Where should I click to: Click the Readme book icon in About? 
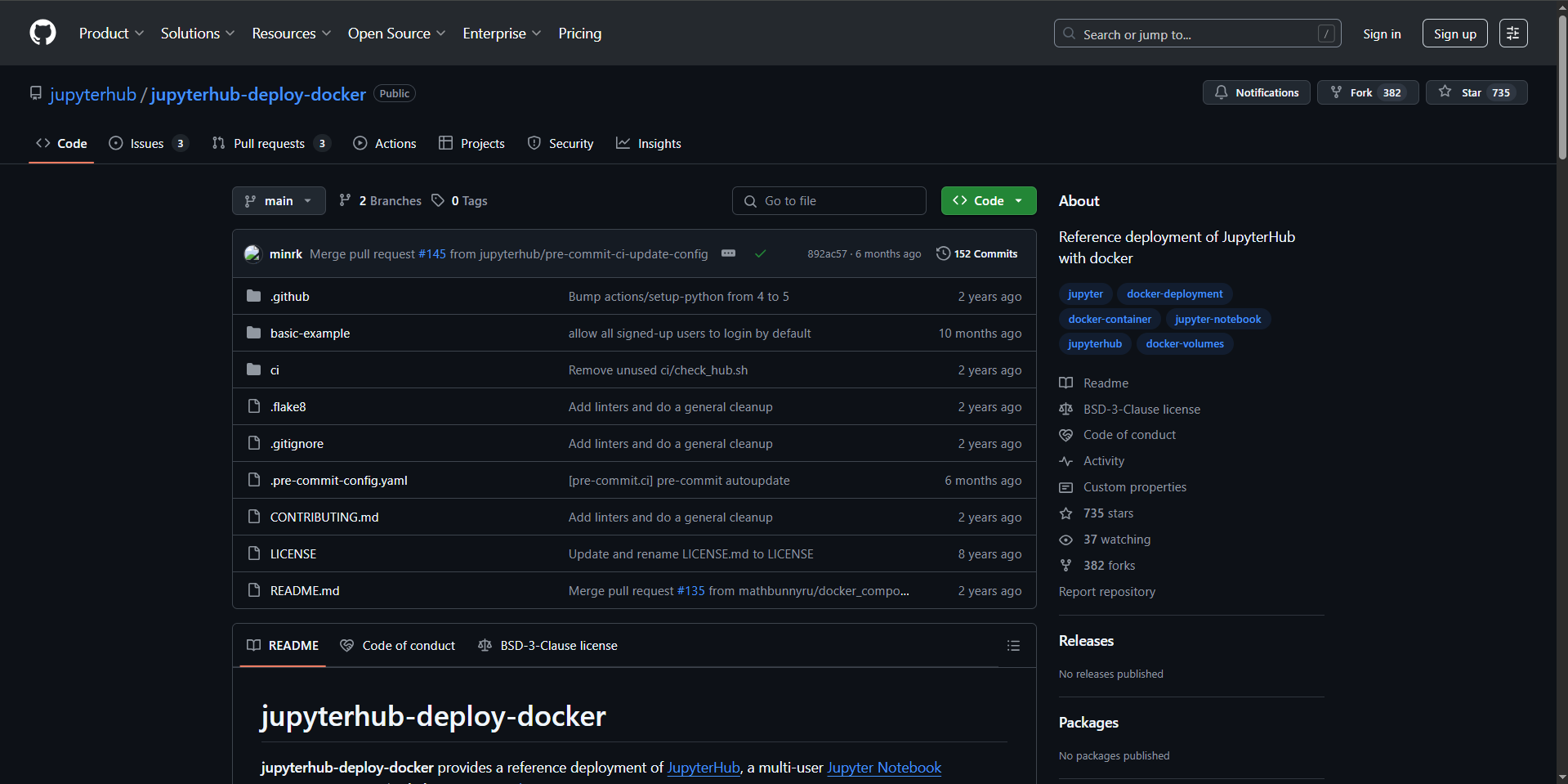[1065, 383]
